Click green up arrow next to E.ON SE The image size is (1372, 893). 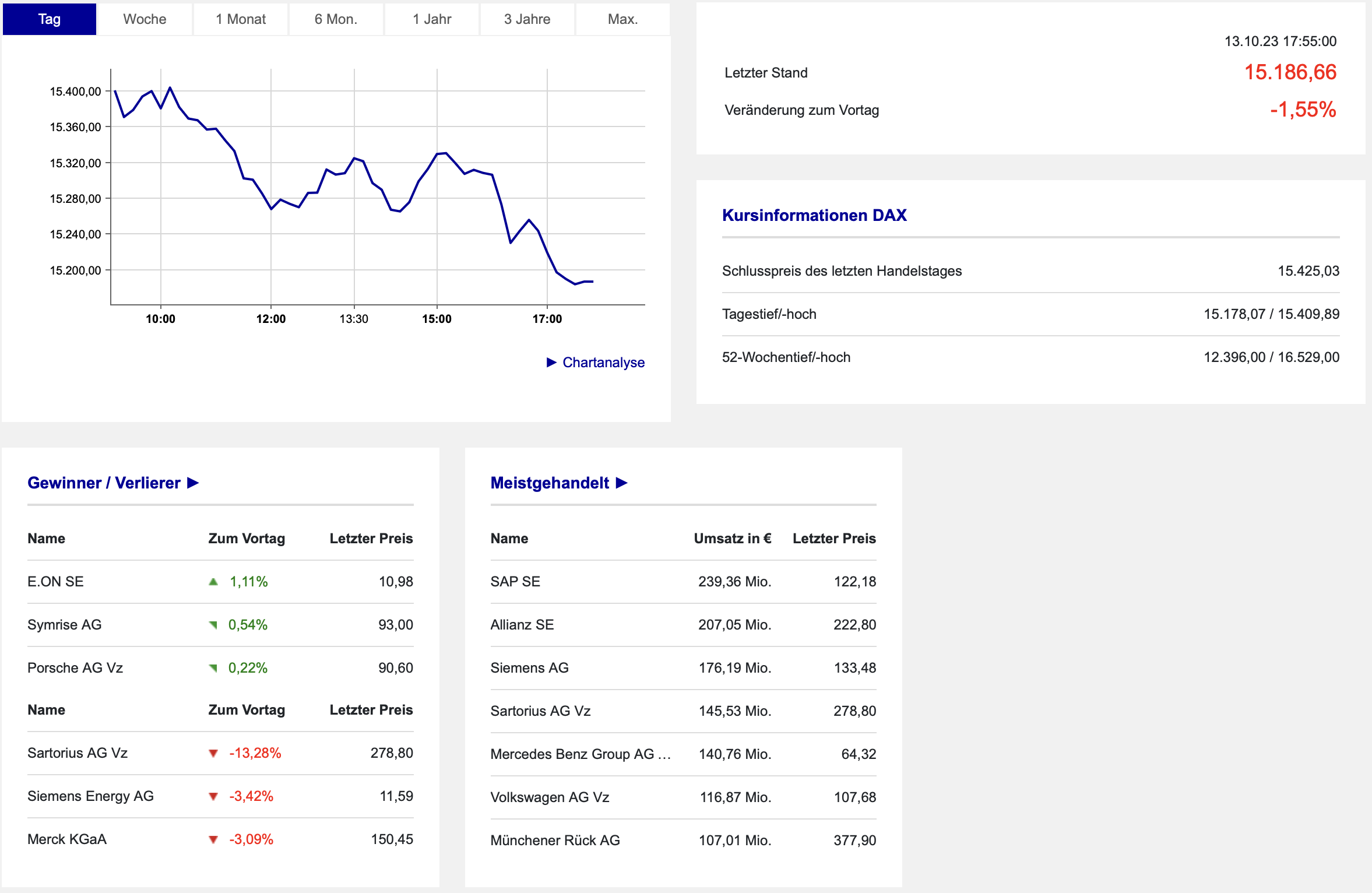click(x=213, y=582)
